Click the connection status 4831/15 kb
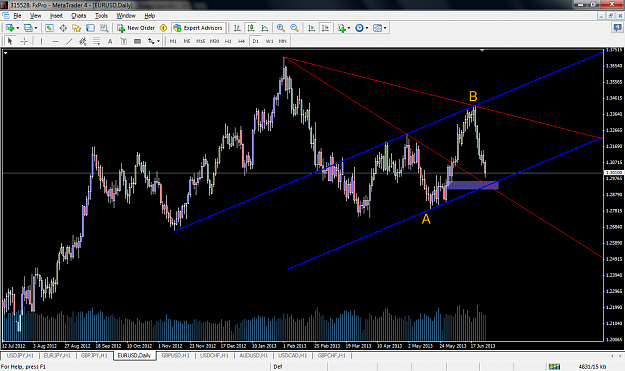 coord(592,367)
